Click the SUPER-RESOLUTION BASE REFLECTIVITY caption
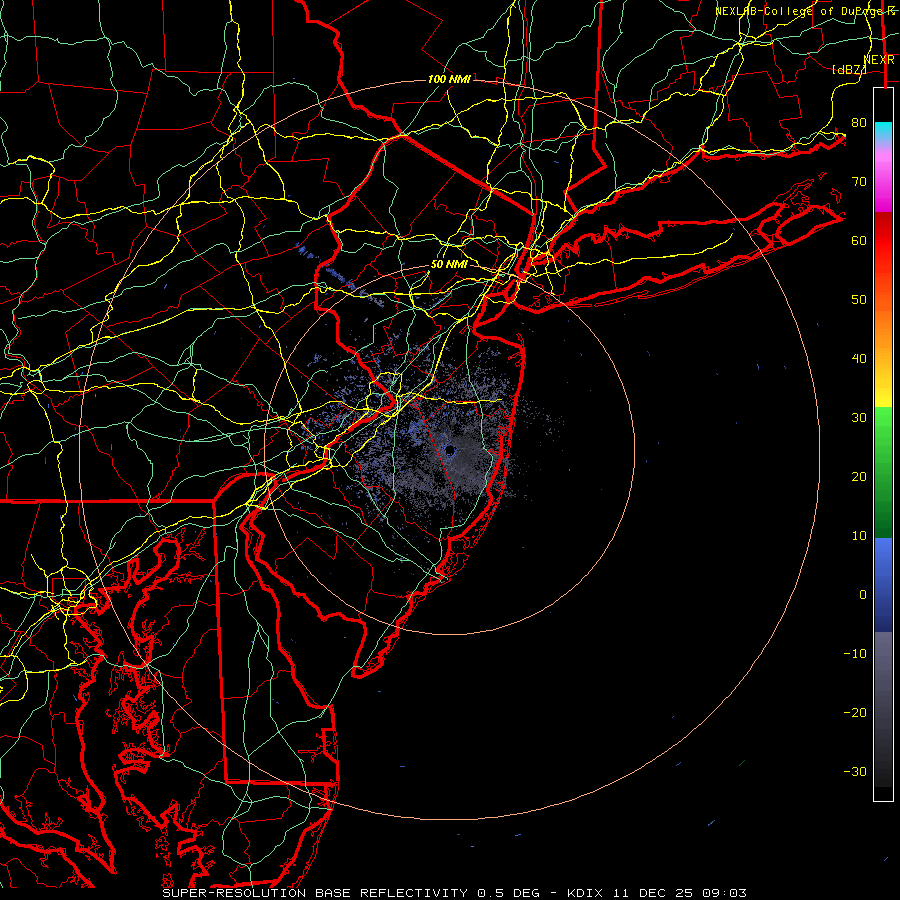Screen dimensions: 900x900 coord(315,893)
